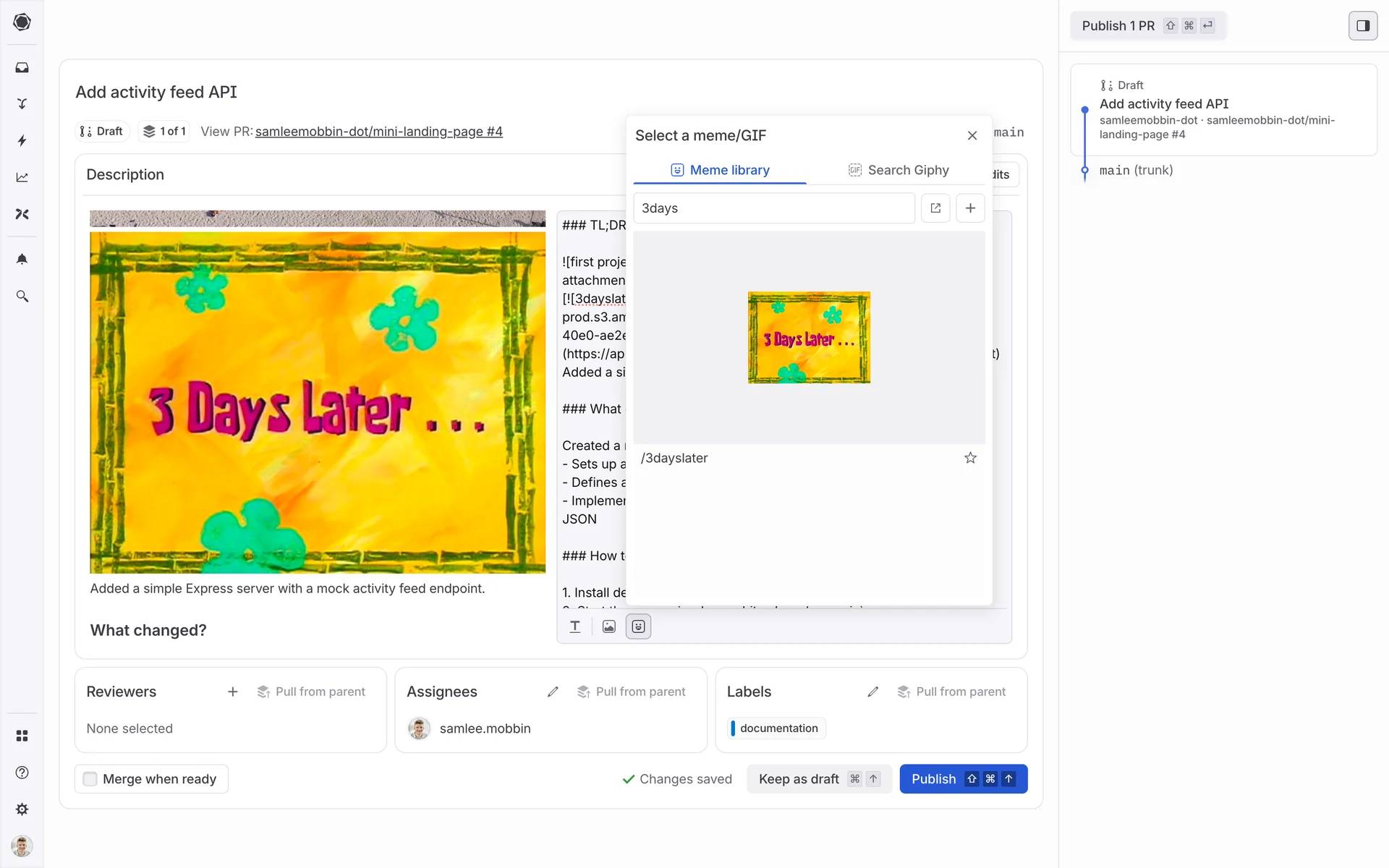This screenshot has width=1389, height=868.
Task: Switch to the Search Giphy tab
Action: 898,170
